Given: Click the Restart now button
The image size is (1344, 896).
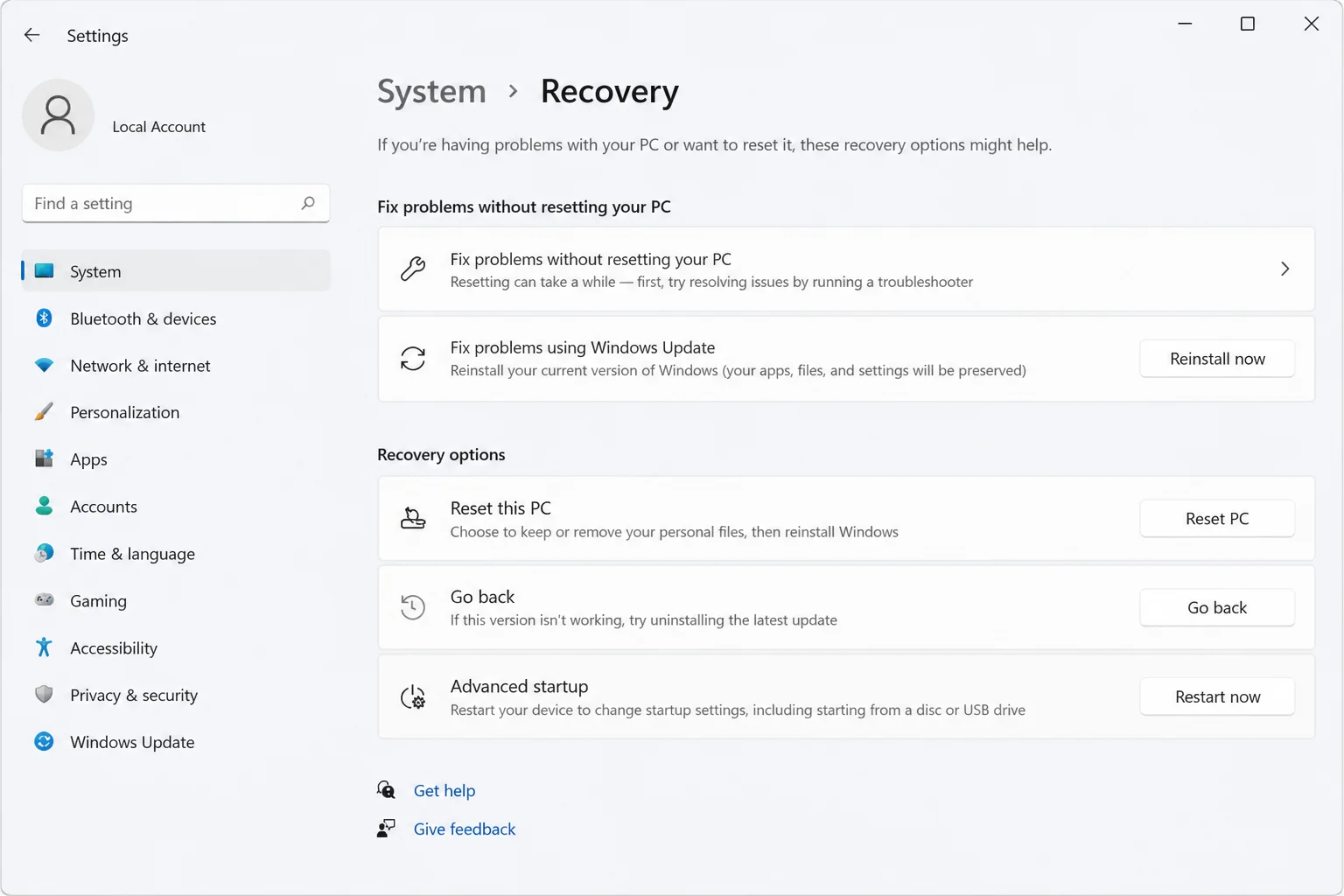Looking at the screenshot, I should click(x=1217, y=696).
